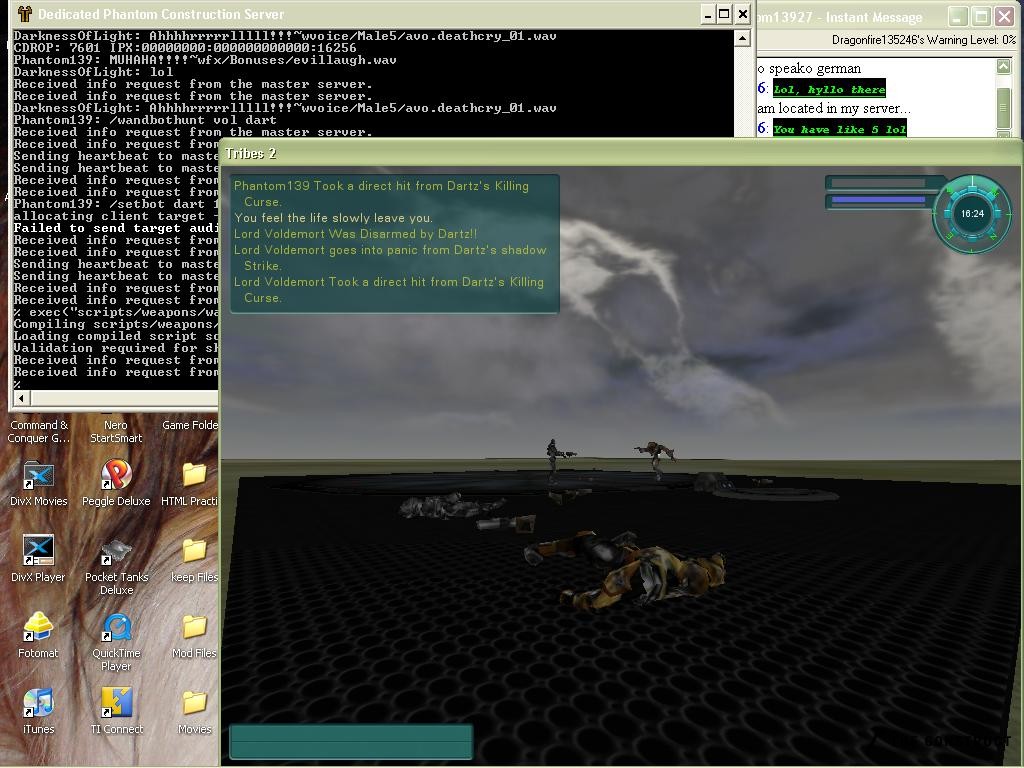Click the console's vertical scroll up arrow
This screenshot has height=768, width=1024.
(742, 39)
